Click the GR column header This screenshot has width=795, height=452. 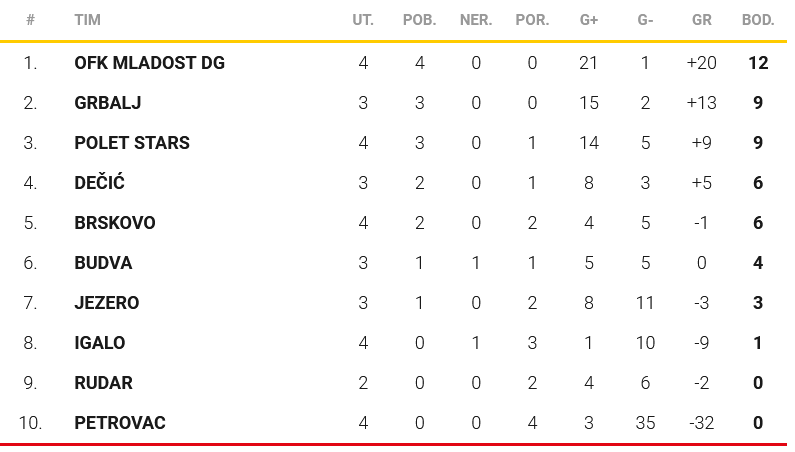tap(701, 20)
